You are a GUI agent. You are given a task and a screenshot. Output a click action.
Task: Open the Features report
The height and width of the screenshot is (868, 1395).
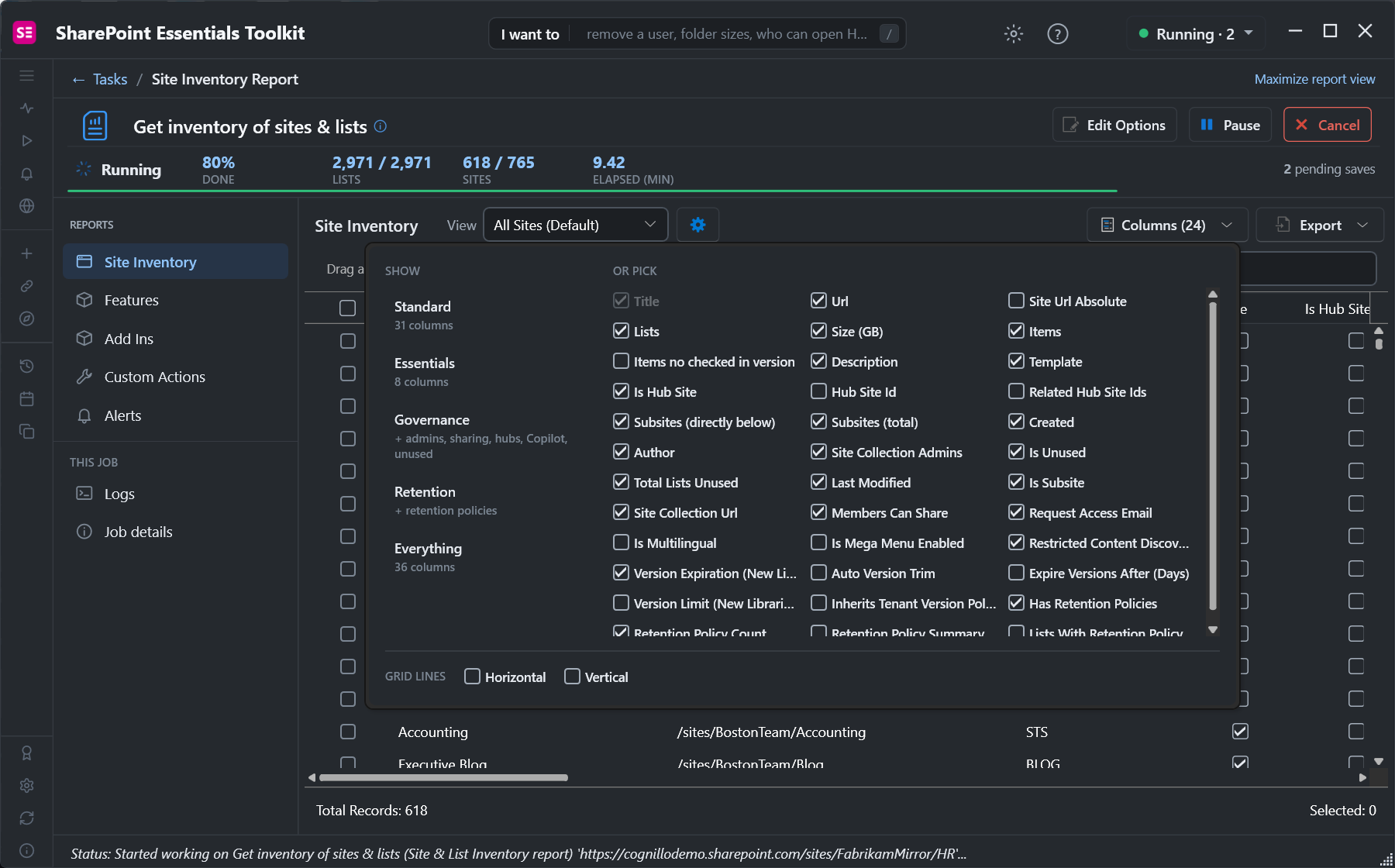(x=175, y=300)
